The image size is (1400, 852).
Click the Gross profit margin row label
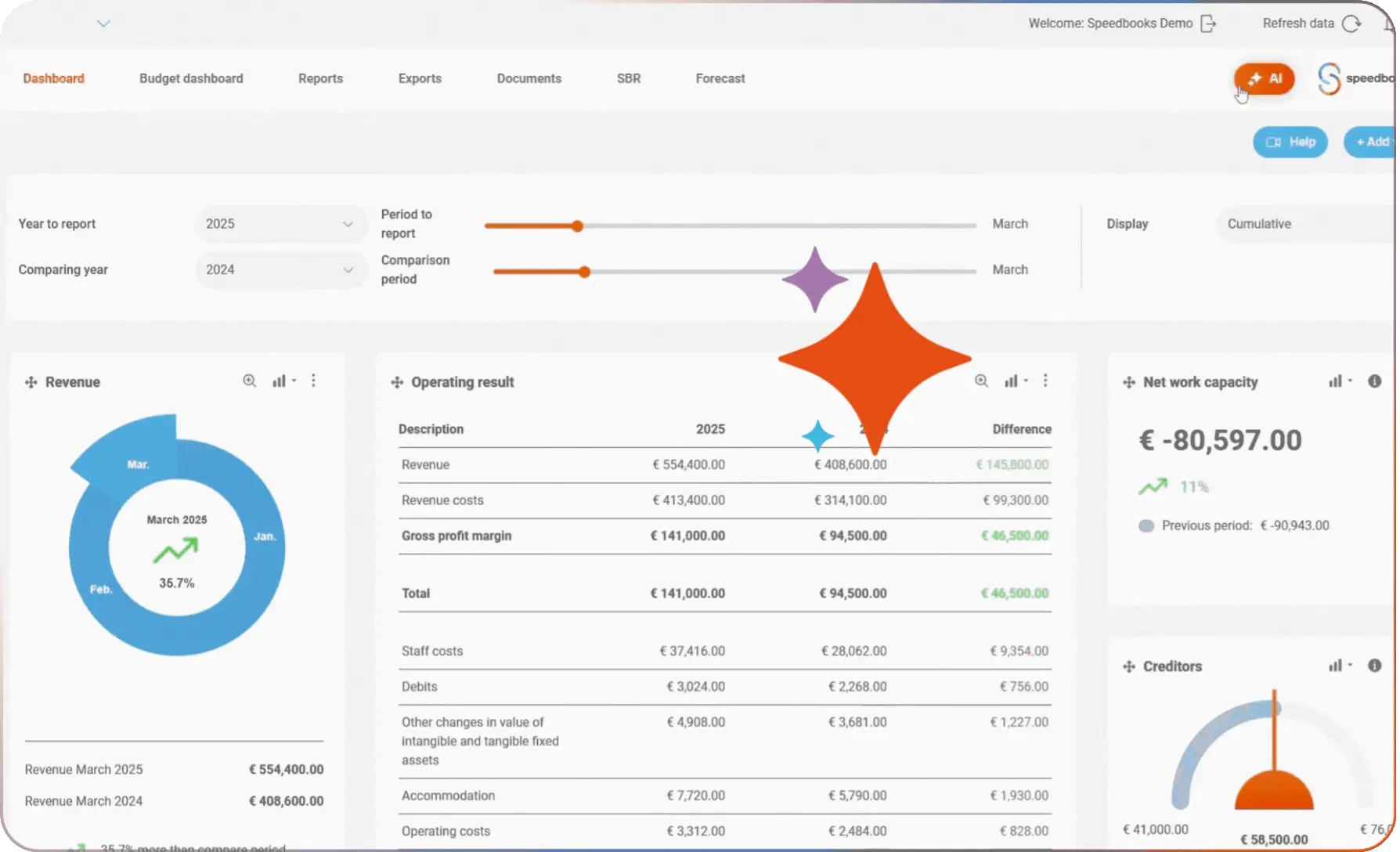[x=456, y=536]
